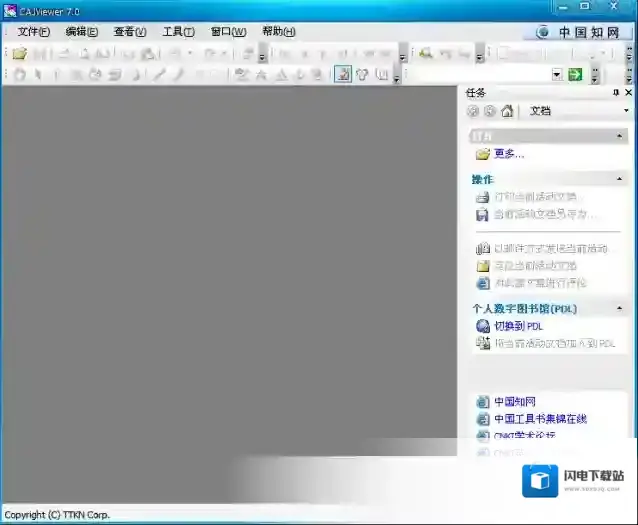The height and width of the screenshot is (525, 638).
Task: Open the dropdown beside the green arrow
Action: 557,74
